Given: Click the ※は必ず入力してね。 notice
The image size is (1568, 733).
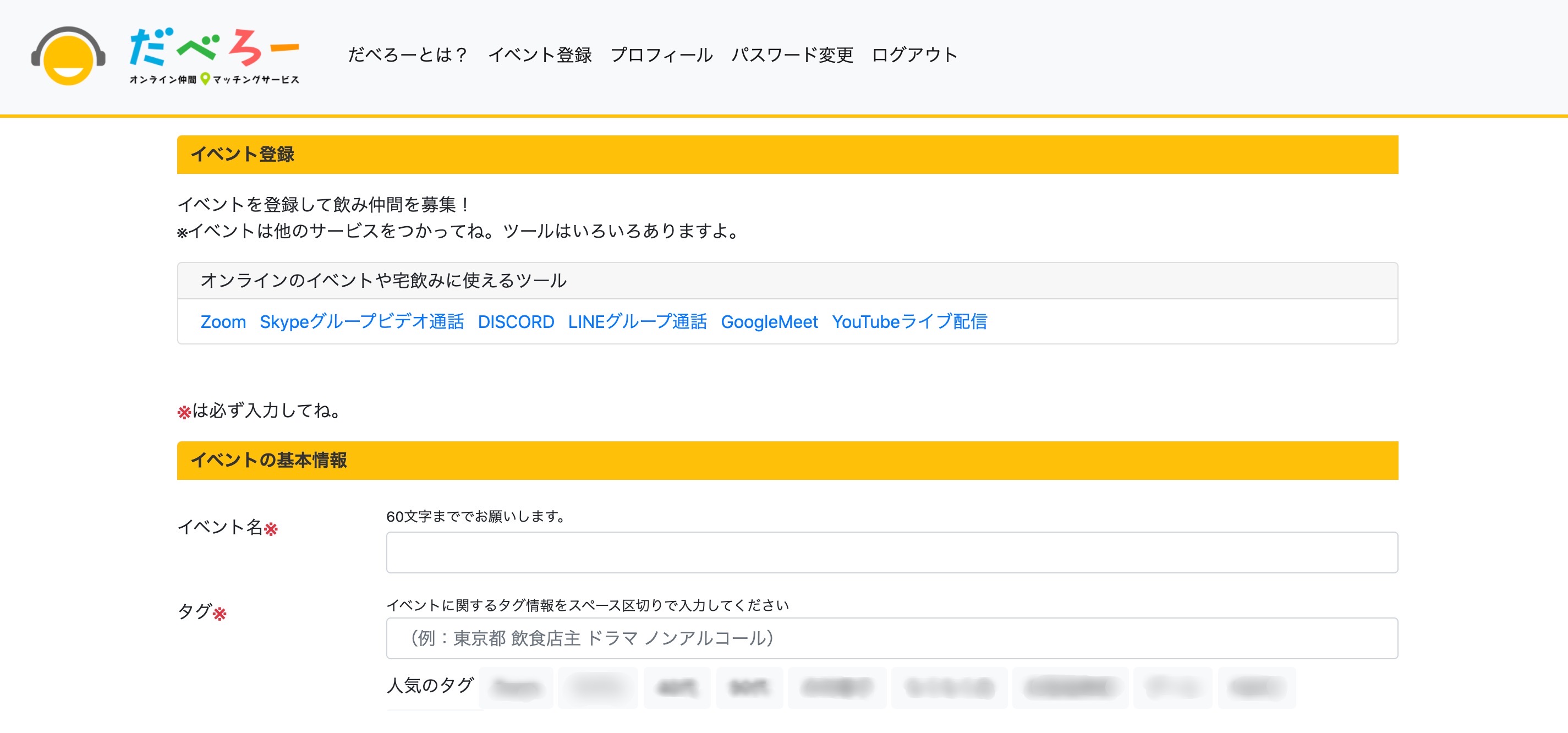Looking at the screenshot, I should tap(260, 411).
